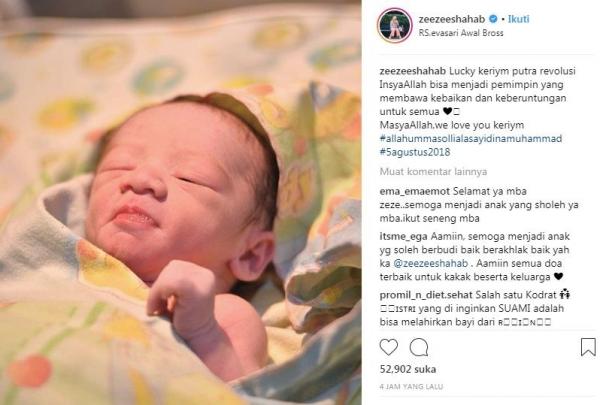Screen dimensions: 600x405
Task: Open the zeezeeshahab profile picture
Action: pyautogui.click(x=395, y=25)
